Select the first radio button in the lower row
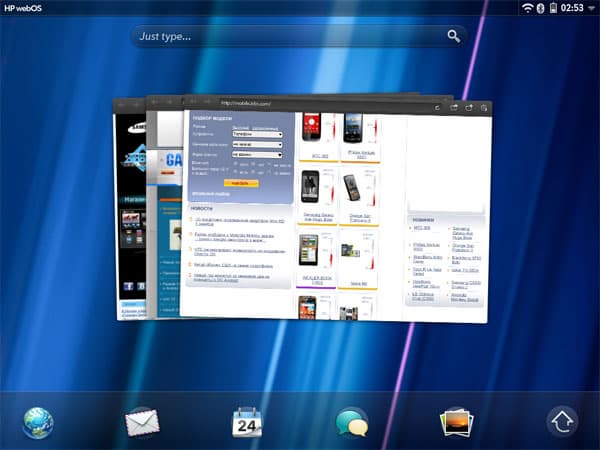Image resolution: width=600 pixels, height=450 pixels. click(236, 171)
